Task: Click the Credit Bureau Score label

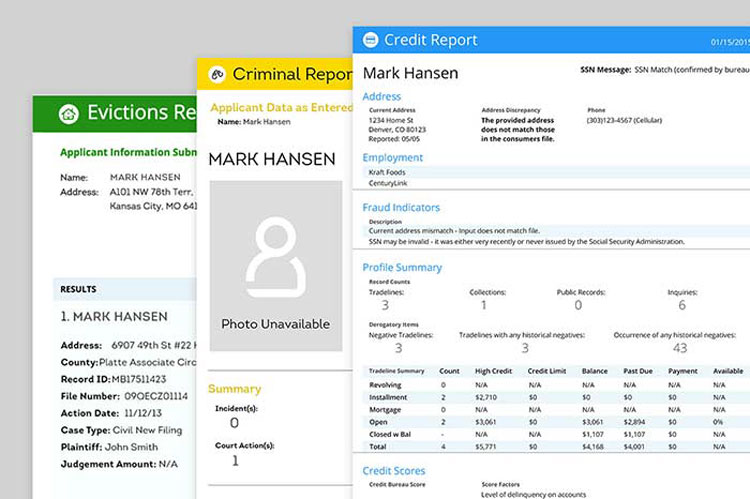Action: click(397, 484)
